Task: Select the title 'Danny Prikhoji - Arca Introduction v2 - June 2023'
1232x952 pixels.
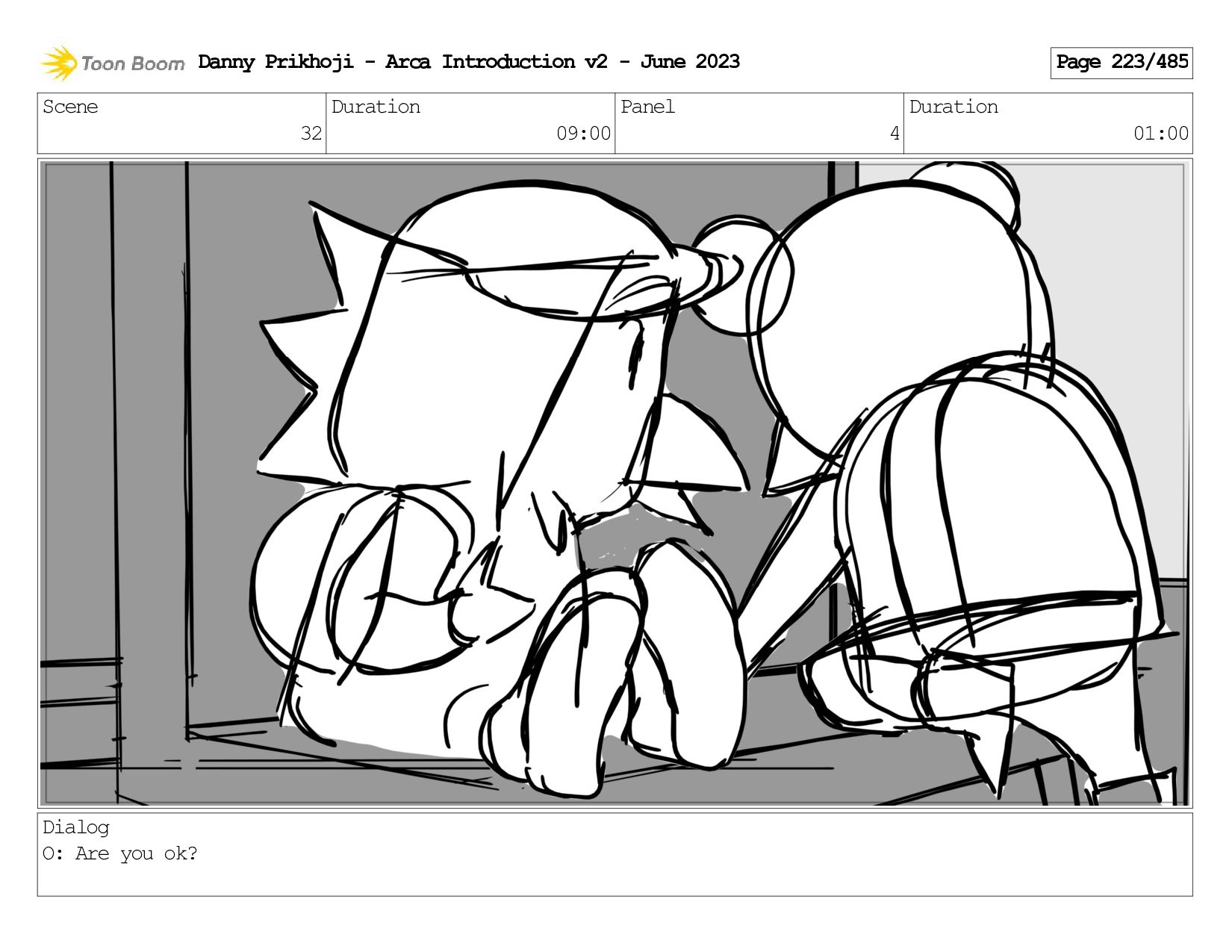Action: (x=469, y=61)
